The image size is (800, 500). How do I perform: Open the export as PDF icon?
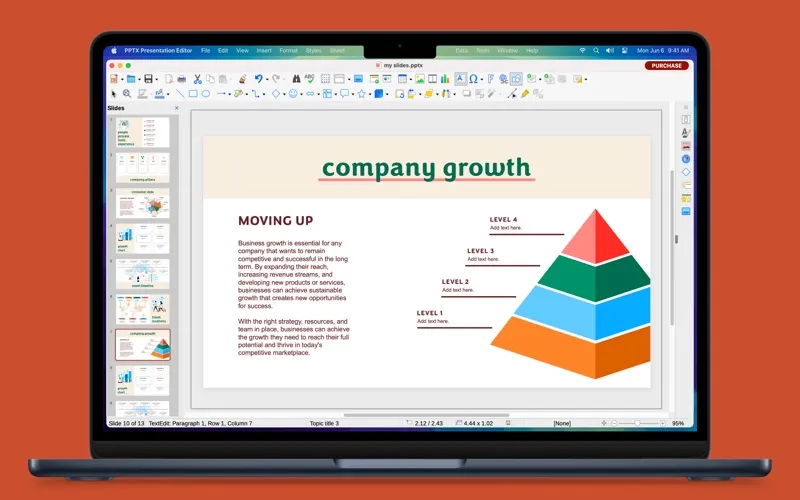(x=168, y=79)
